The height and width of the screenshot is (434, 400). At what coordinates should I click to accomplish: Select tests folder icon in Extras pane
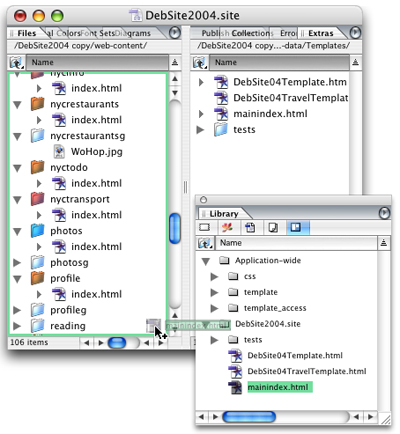[x=221, y=129]
